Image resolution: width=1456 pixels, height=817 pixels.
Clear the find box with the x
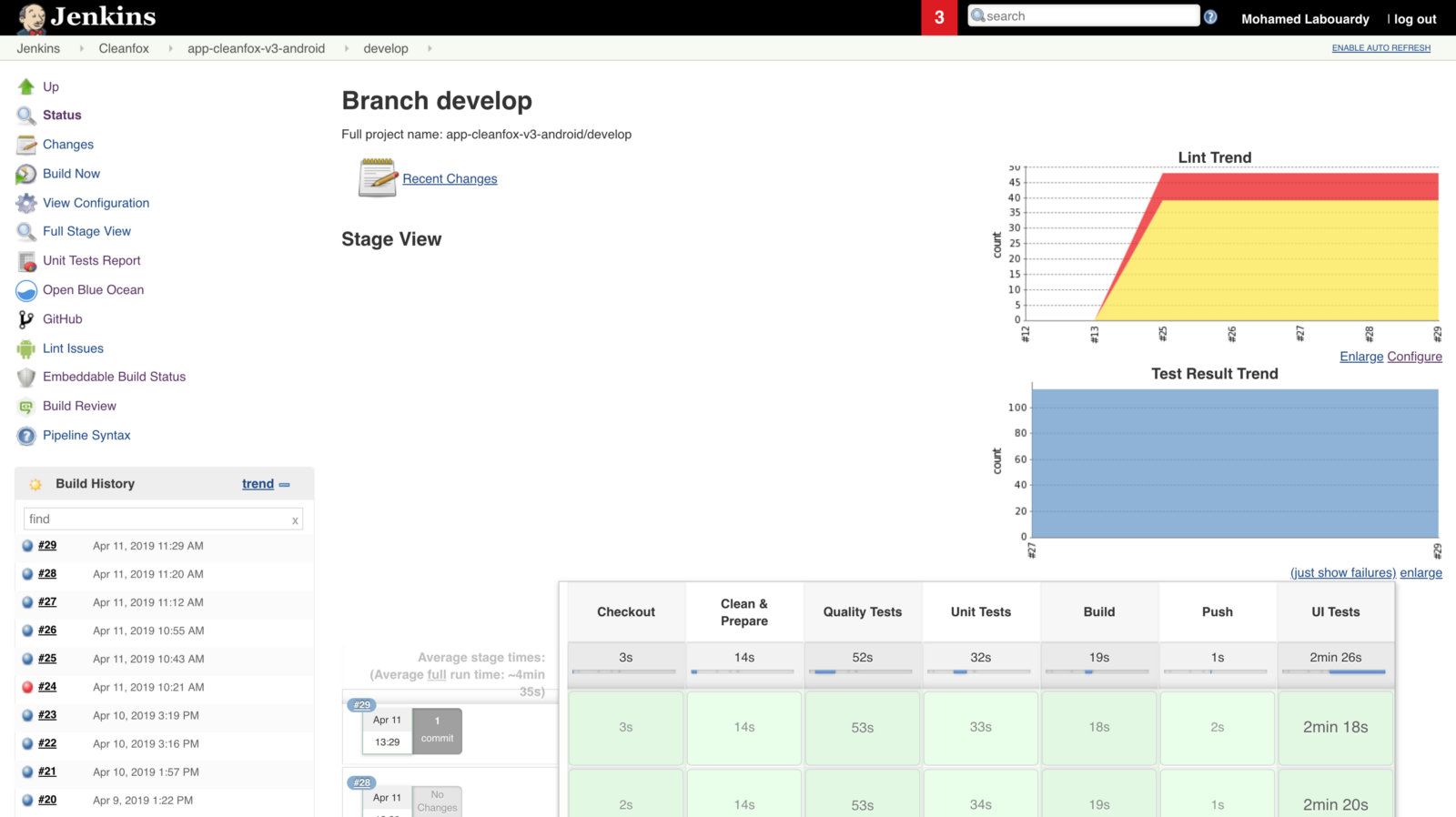(295, 520)
